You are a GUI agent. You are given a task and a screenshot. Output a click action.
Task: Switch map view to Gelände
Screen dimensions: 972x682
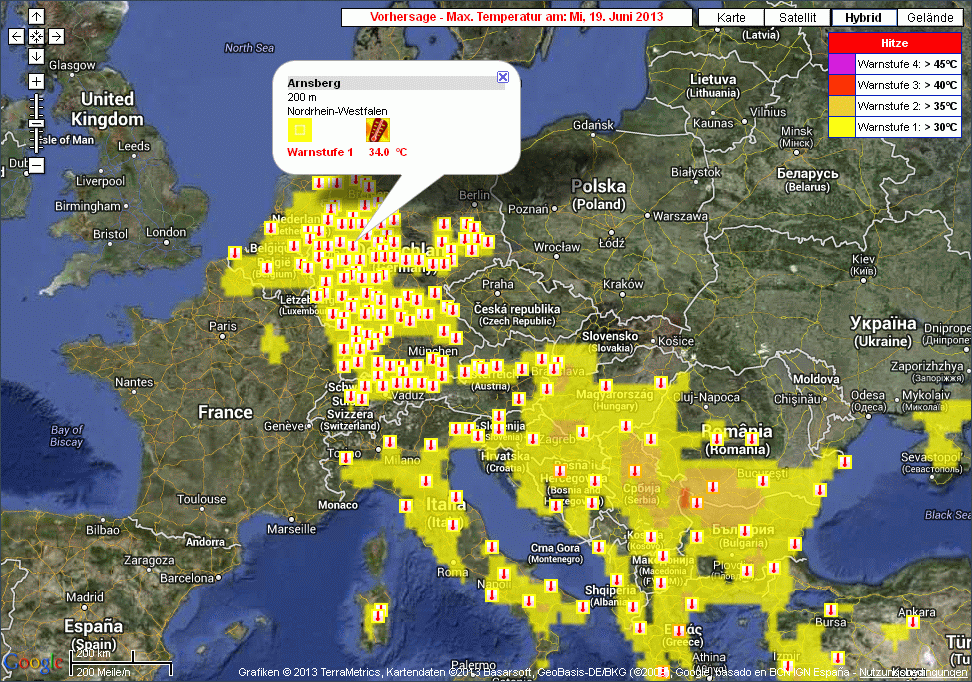(930, 18)
